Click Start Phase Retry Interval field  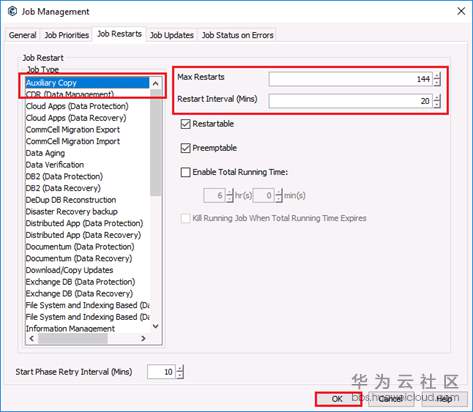click(x=161, y=372)
